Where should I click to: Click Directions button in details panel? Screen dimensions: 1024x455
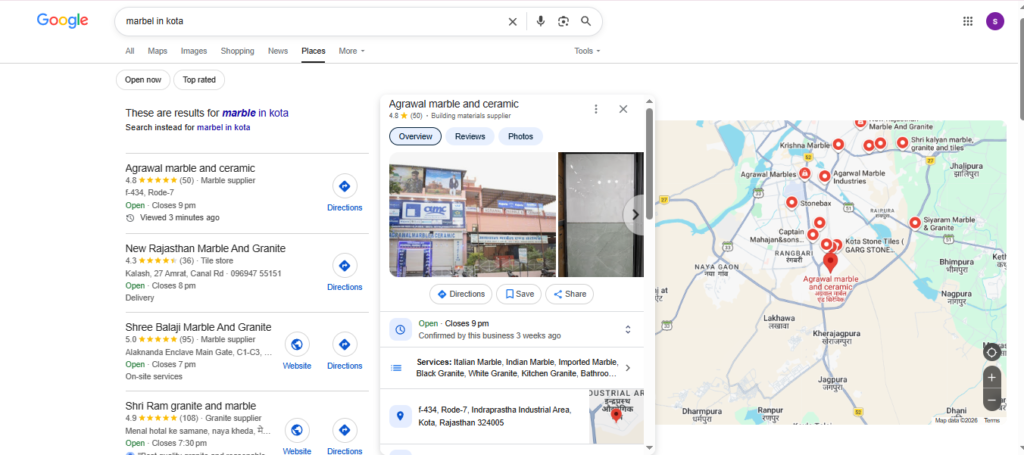(461, 294)
